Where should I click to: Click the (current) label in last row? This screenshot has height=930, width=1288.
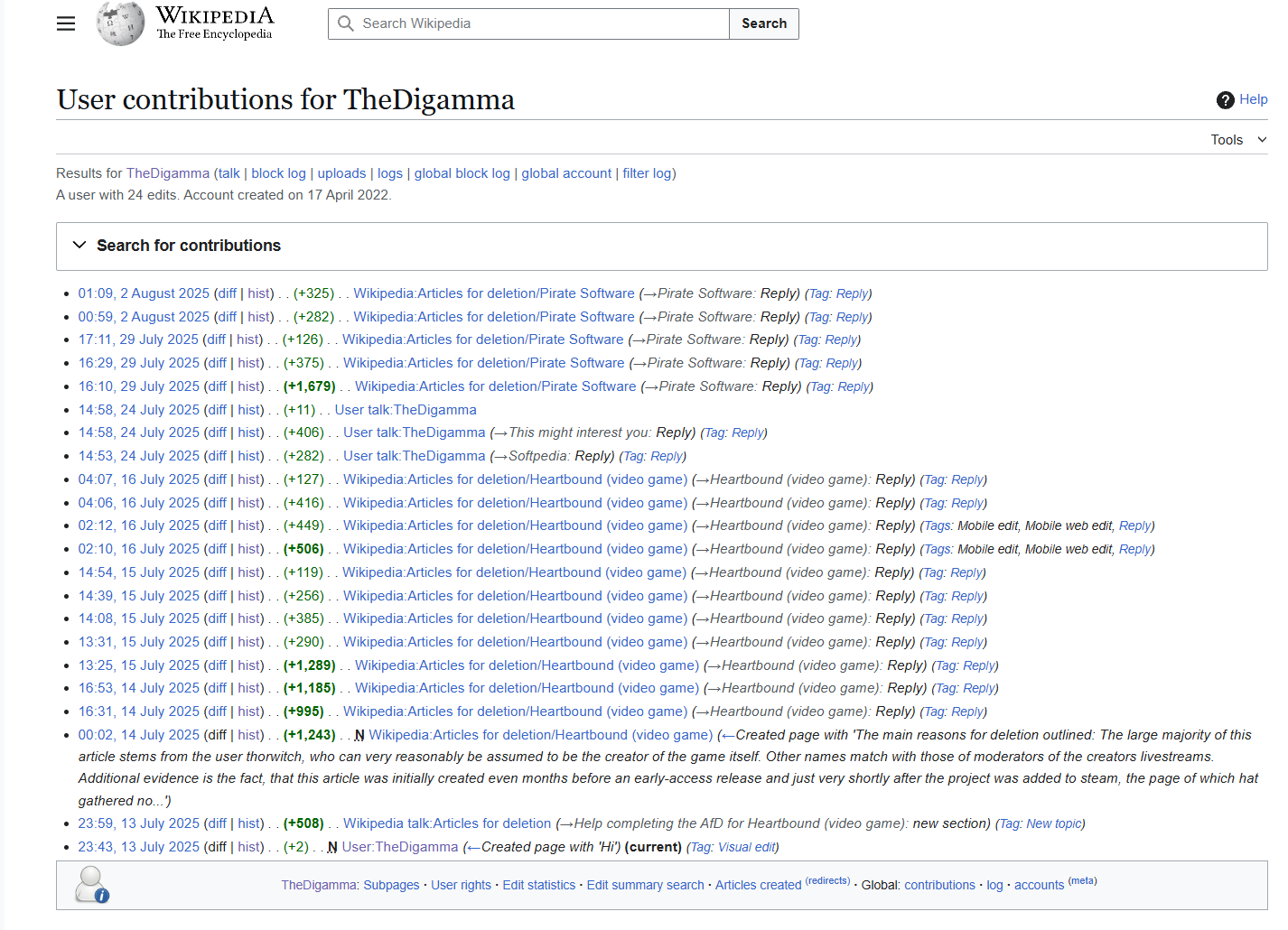click(x=653, y=847)
